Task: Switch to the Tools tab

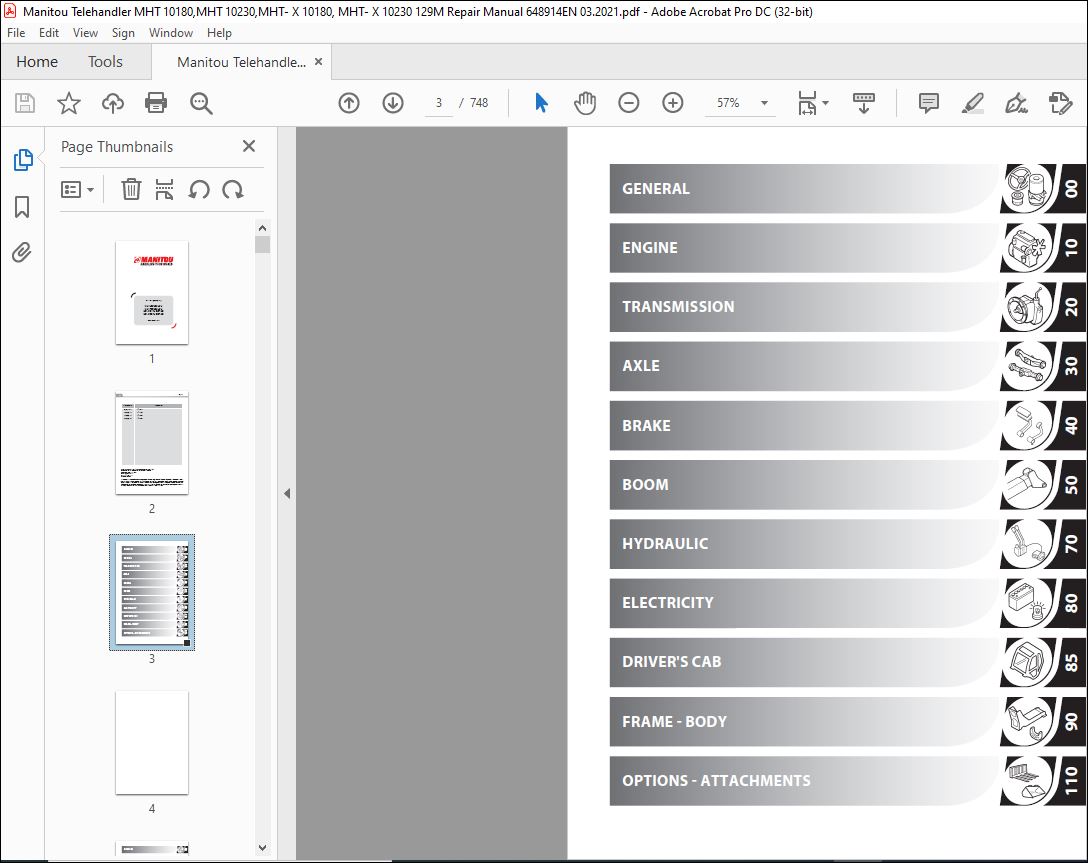Action: click(105, 62)
